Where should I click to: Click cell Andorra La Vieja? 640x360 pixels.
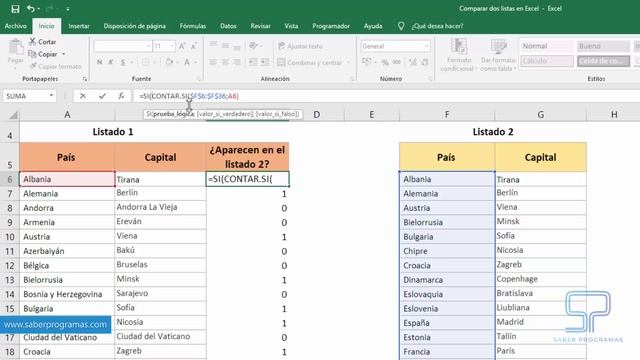160,207
